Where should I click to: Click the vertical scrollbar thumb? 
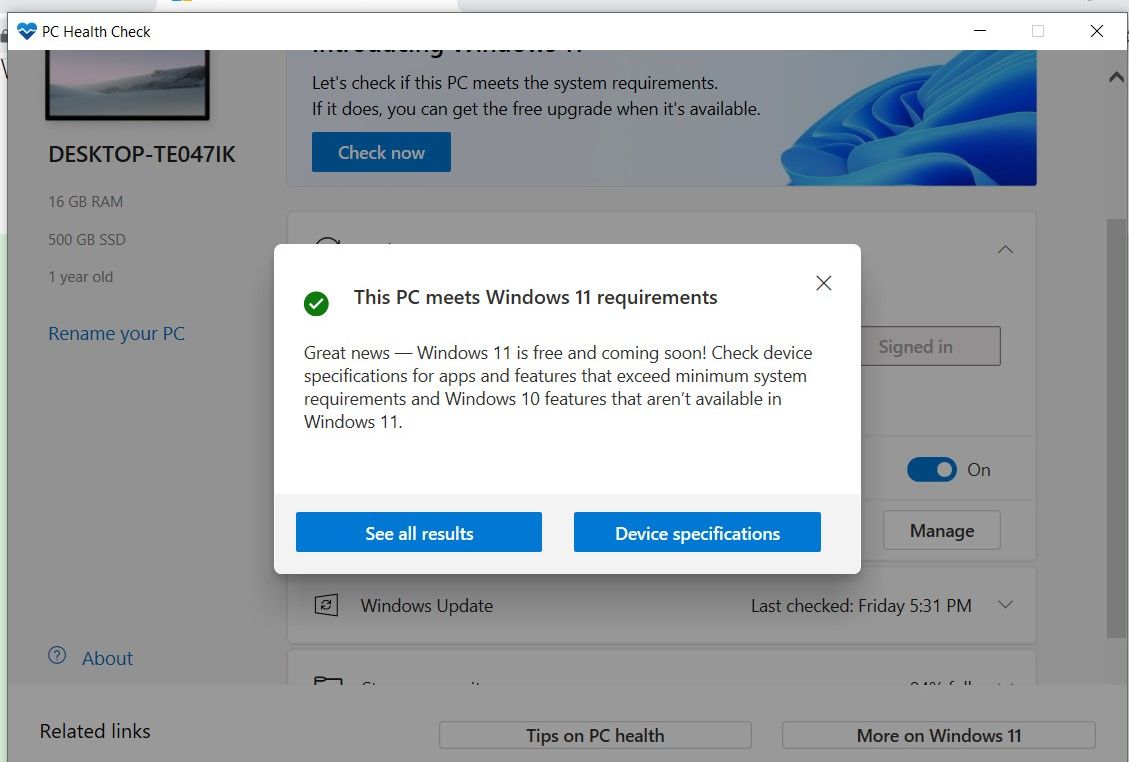(1117, 428)
